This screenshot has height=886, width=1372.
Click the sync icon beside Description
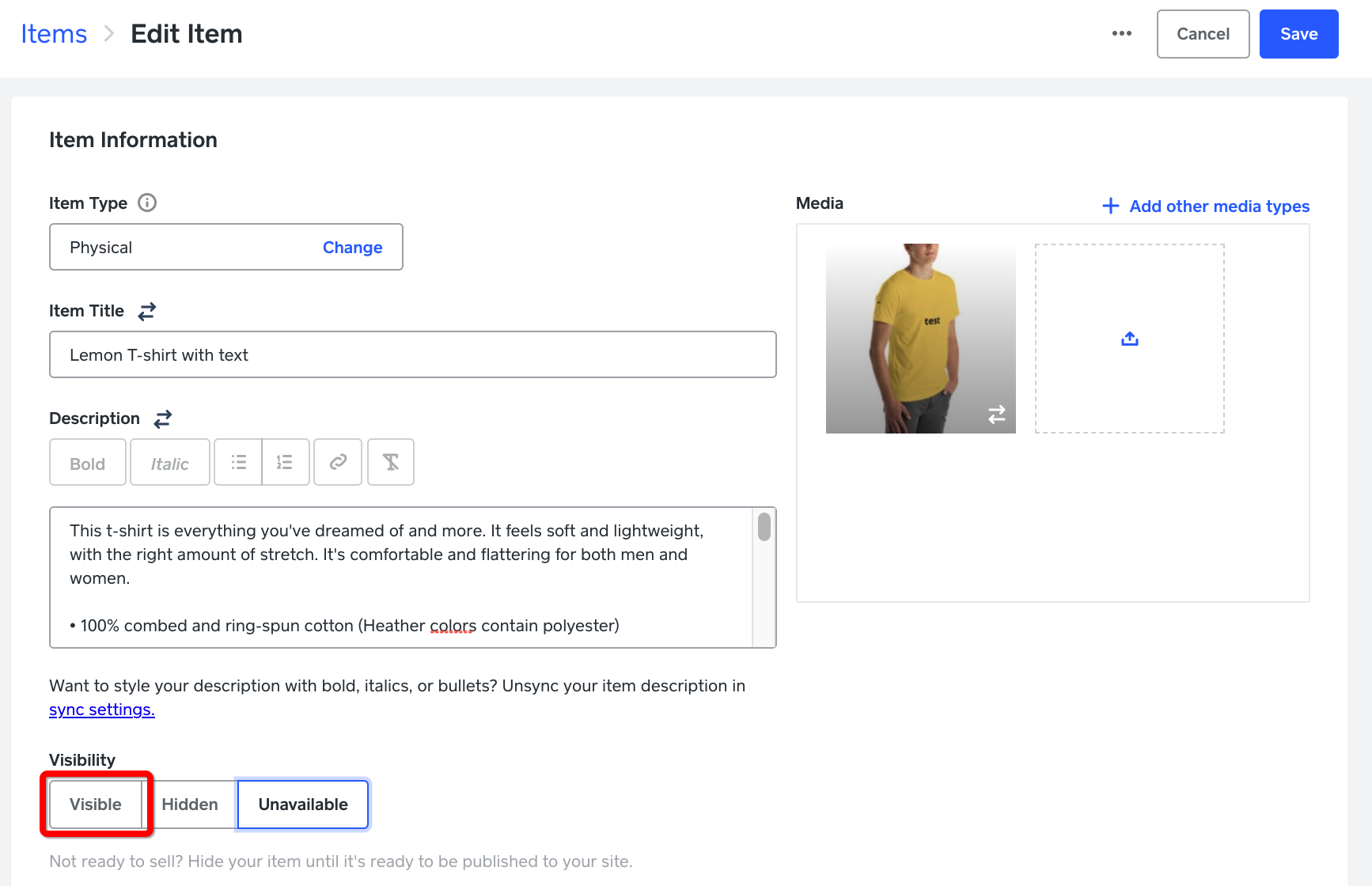tap(163, 419)
